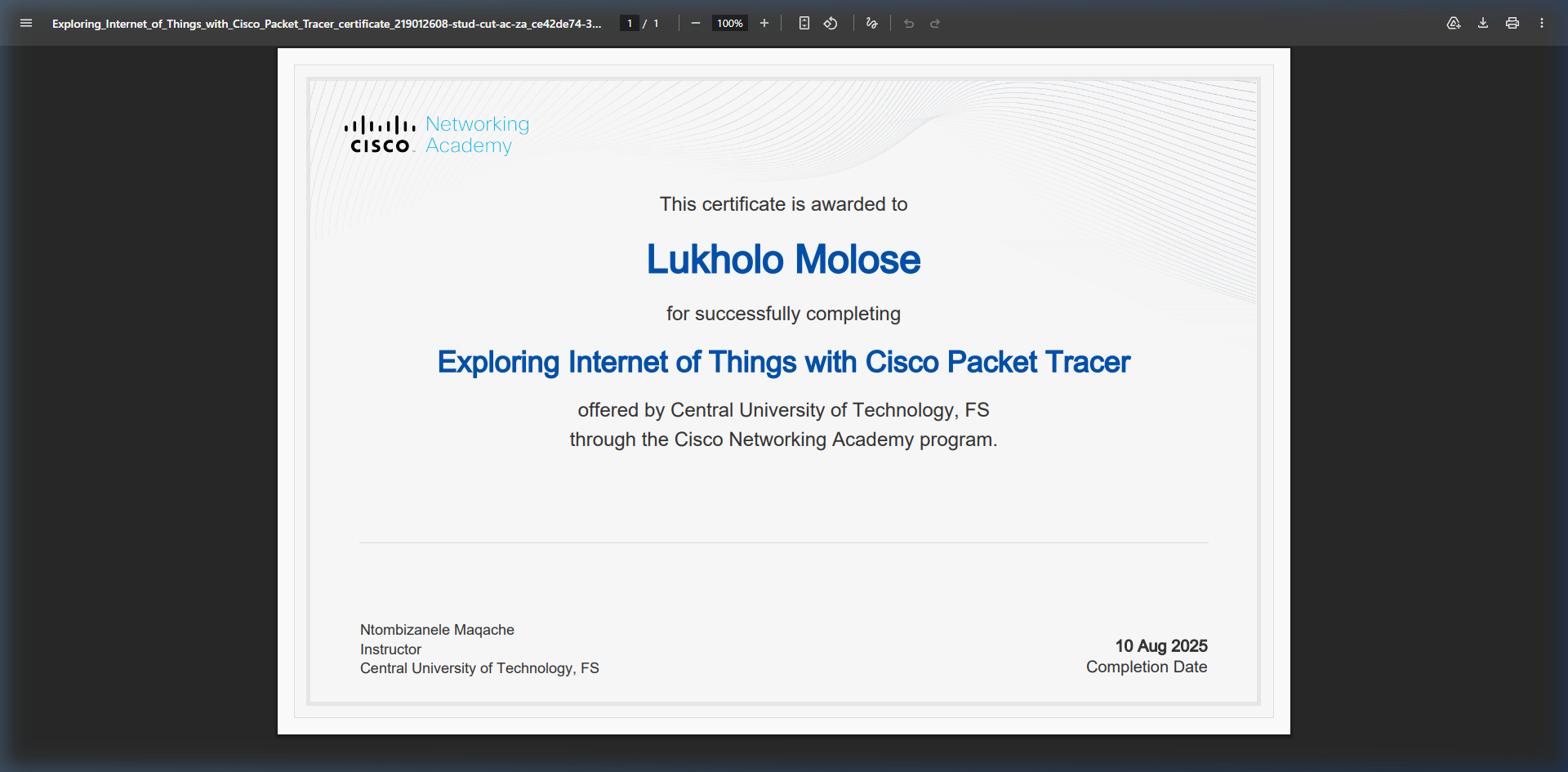
Task: Click the PDF file name in toolbar
Action: click(x=327, y=24)
